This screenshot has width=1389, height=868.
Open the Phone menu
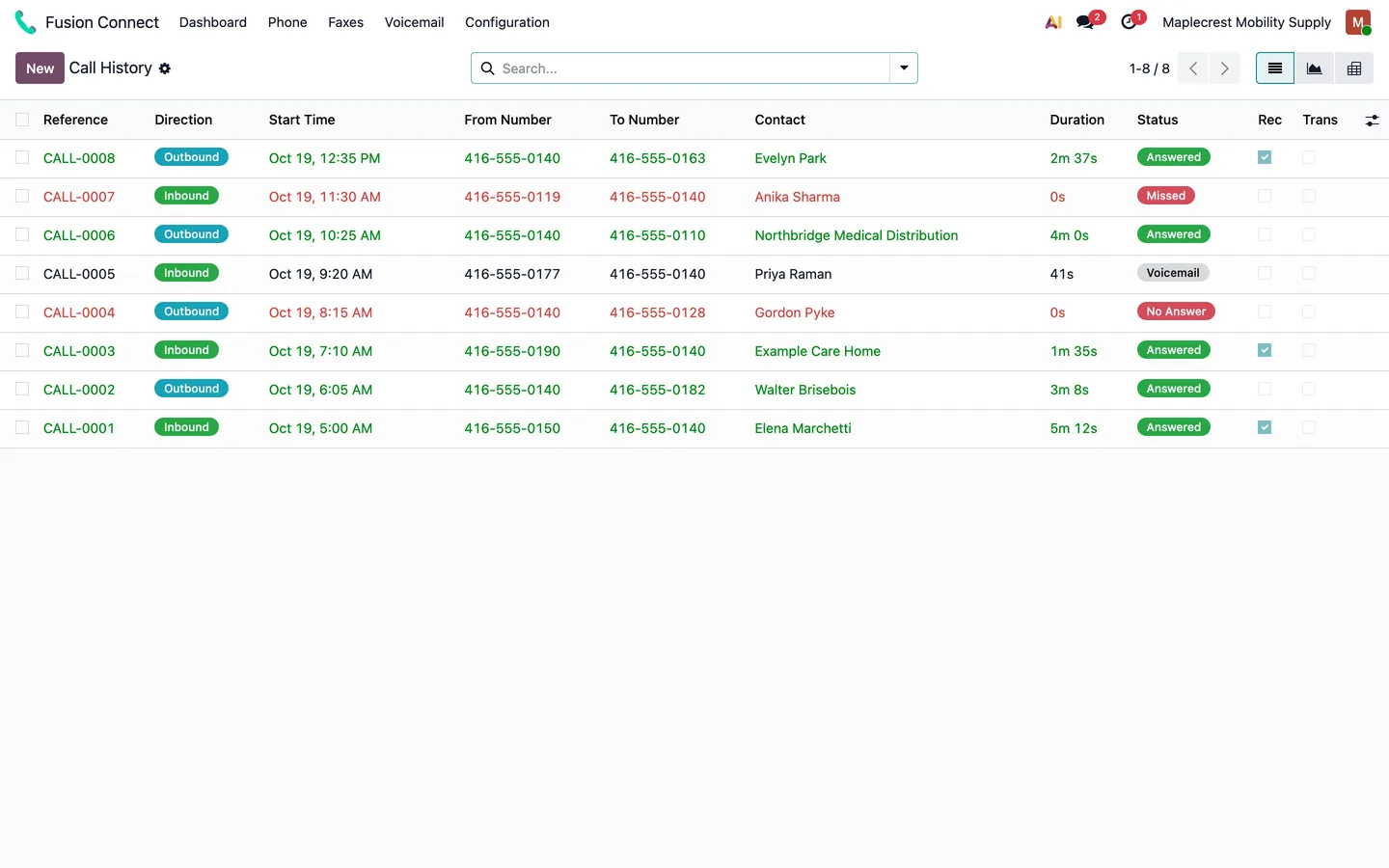tap(287, 22)
